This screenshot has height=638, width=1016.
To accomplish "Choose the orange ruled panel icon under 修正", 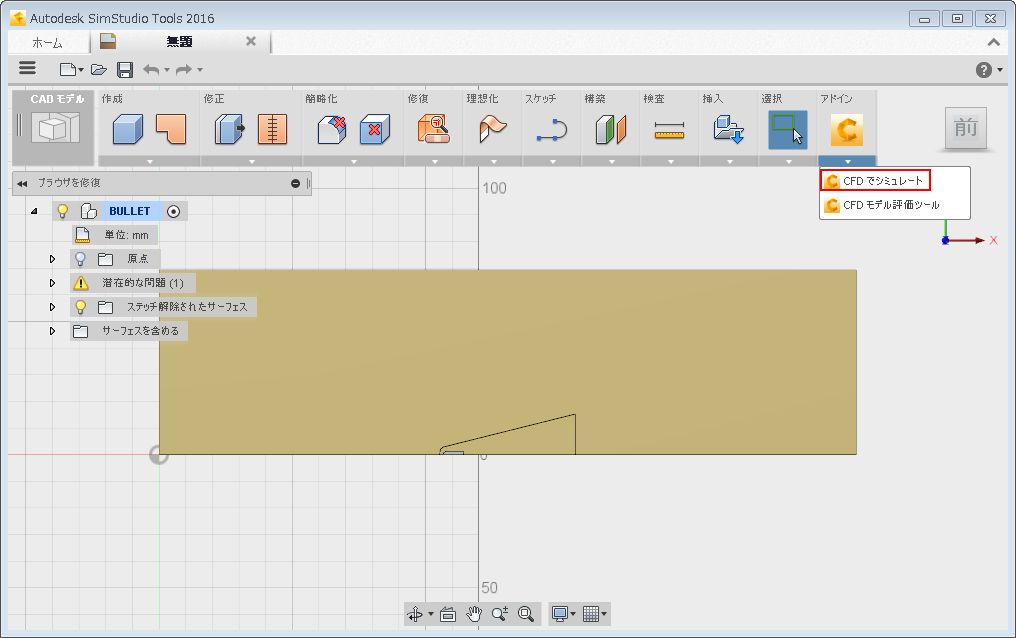I will (x=273, y=129).
